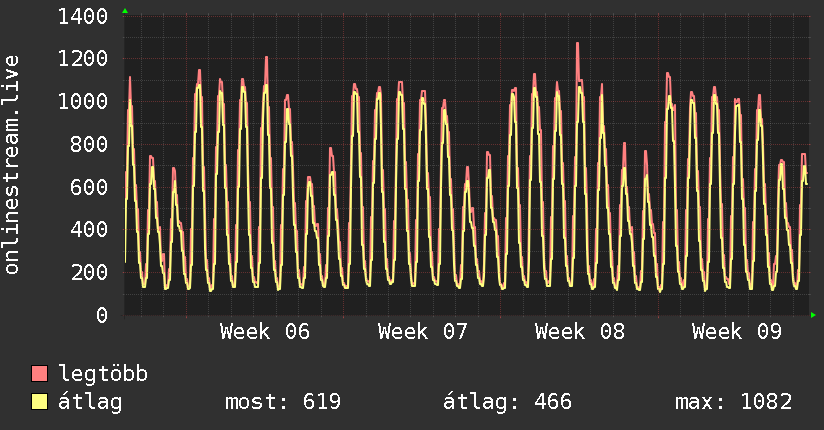Select the 'max: 1082' statistic
The height and width of the screenshot is (430, 824).
734,402
